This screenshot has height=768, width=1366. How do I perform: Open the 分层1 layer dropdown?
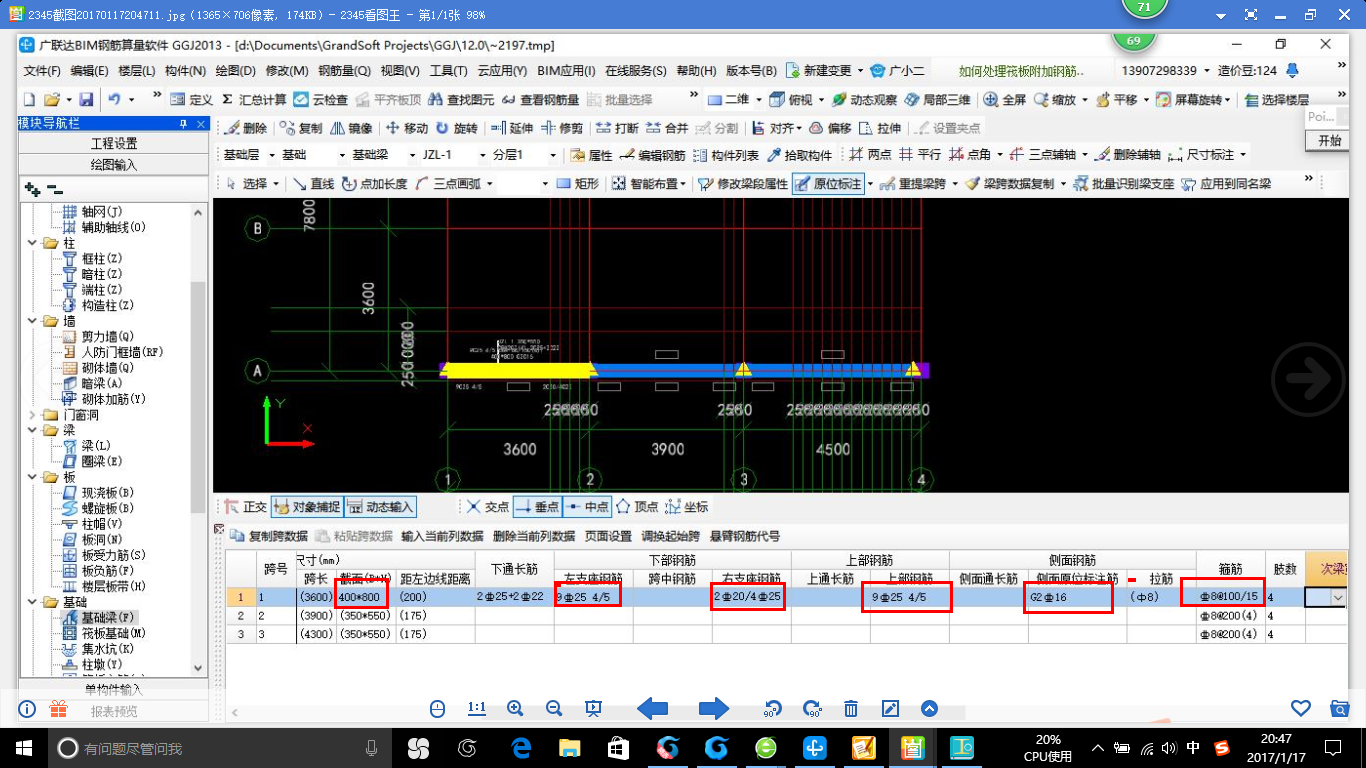pyautogui.click(x=551, y=155)
